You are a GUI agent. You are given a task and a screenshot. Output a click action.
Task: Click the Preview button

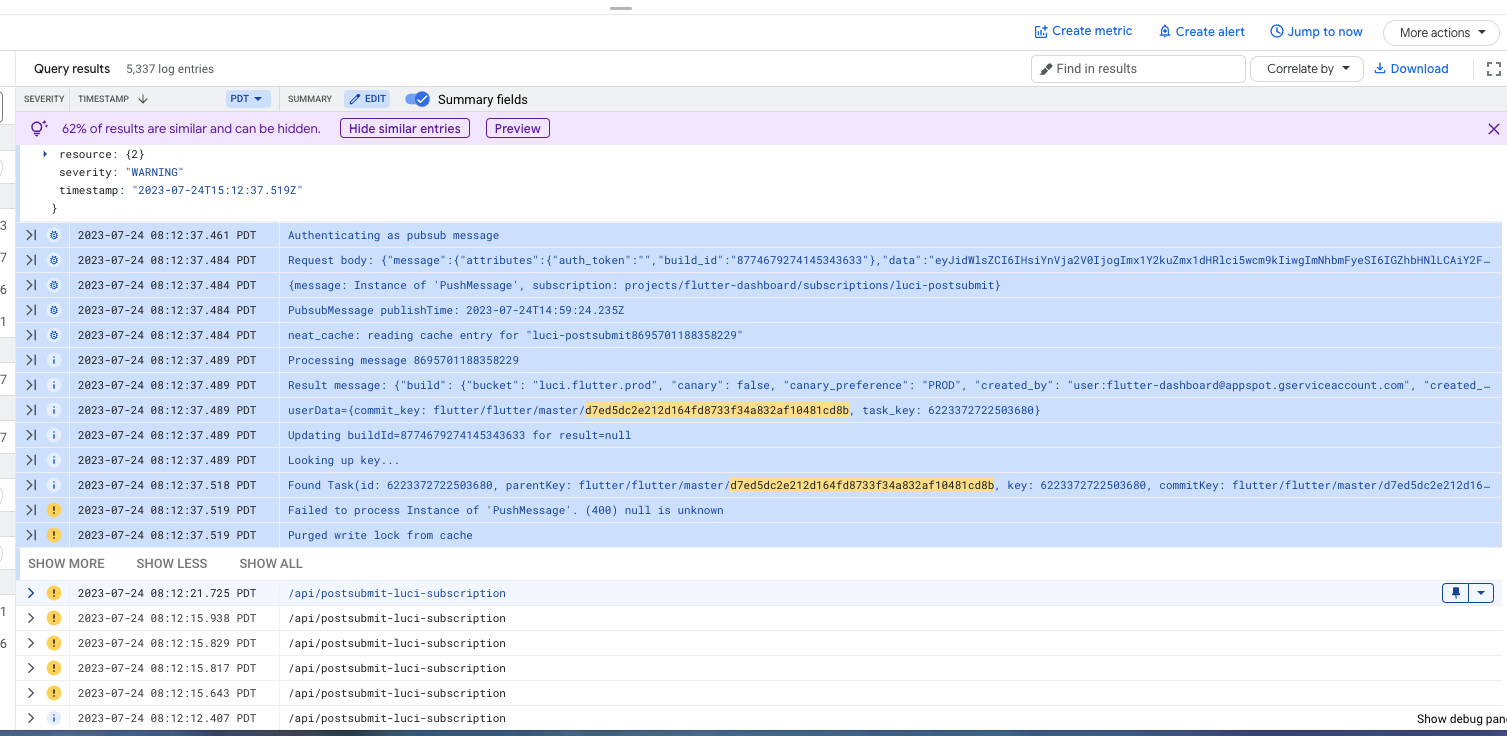[517, 128]
